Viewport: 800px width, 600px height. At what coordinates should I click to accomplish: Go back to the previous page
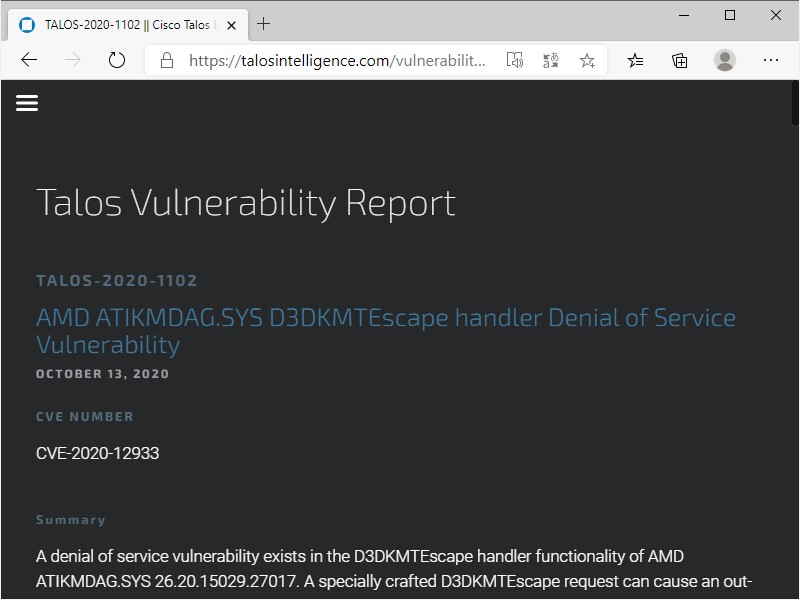[29, 60]
